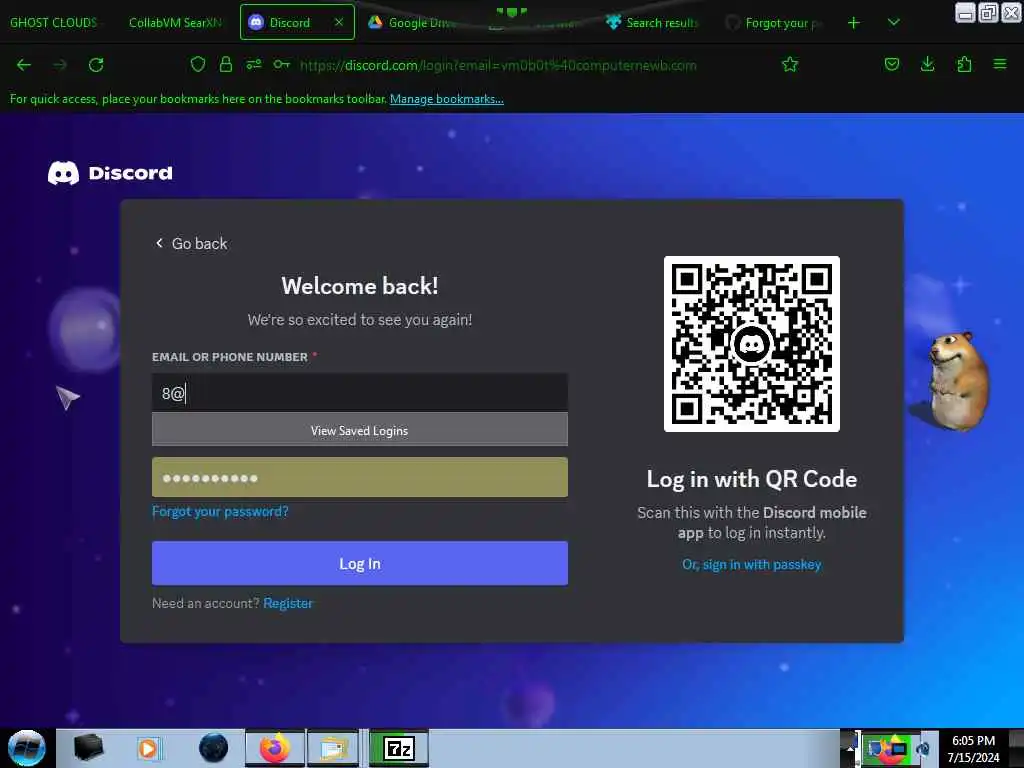The image size is (1024, 768).
Task: Click the QR code image
Action: click(752, 344)
